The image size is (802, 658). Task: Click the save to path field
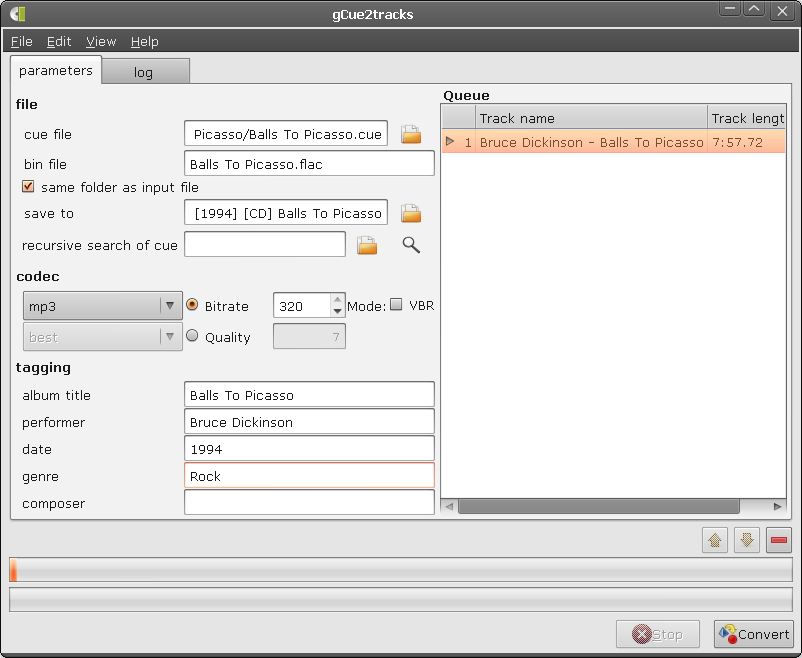[x=286, y=213]
